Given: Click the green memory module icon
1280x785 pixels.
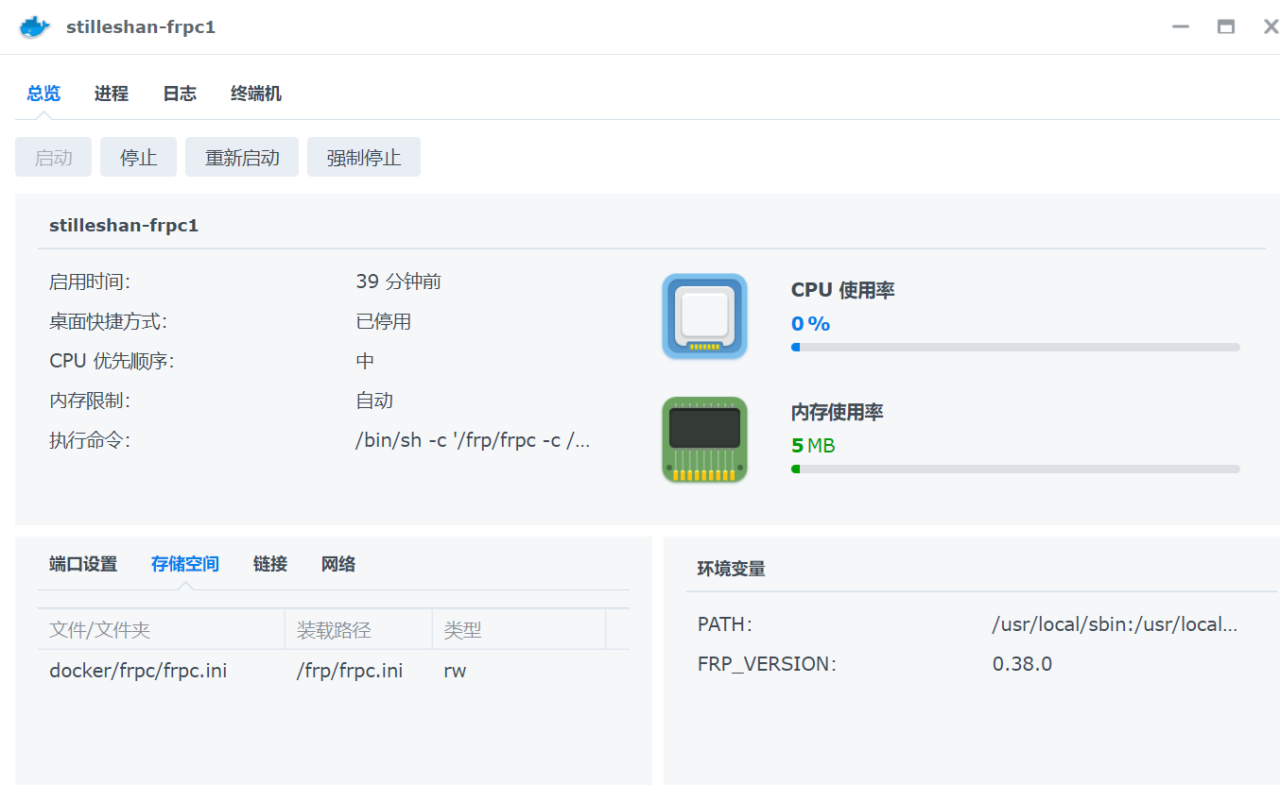Looking at the screenshot, I should (704, 440).
